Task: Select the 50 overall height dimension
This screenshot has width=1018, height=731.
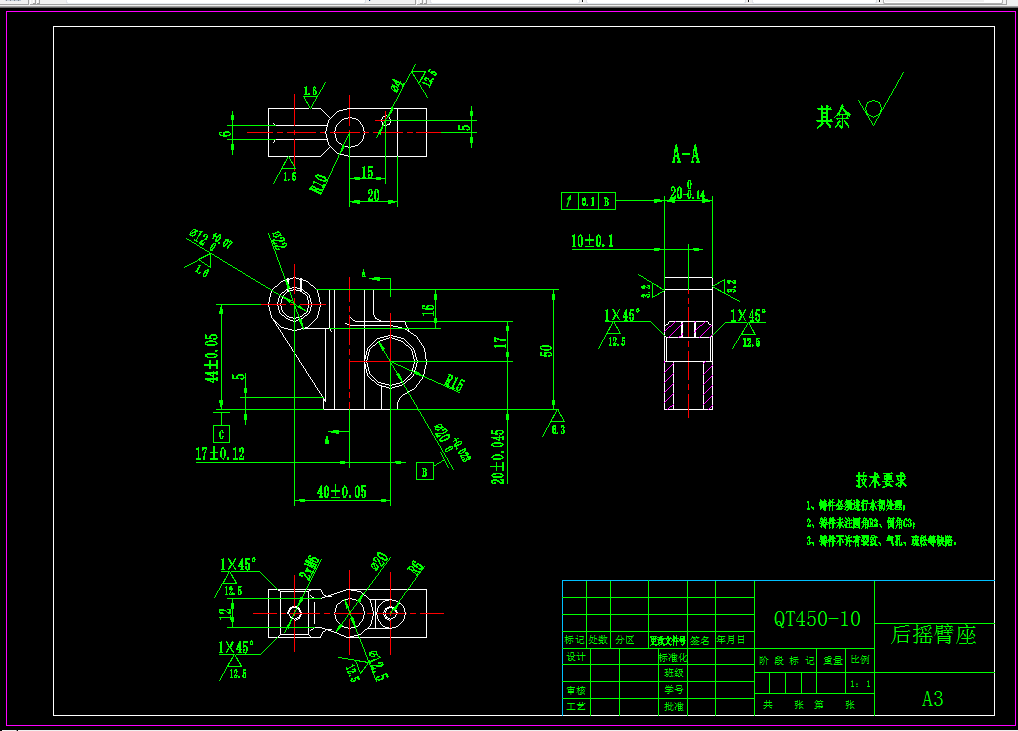Action: [x=547, y=351]
